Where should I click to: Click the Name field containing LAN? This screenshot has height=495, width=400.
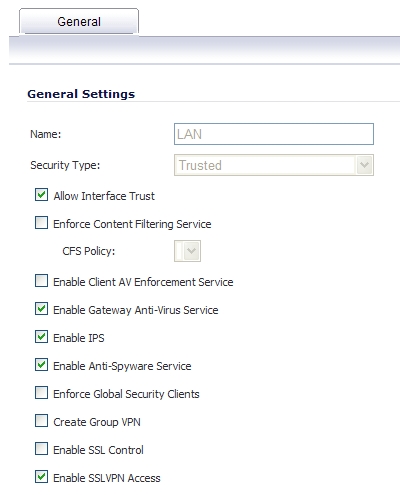[274, 134]
